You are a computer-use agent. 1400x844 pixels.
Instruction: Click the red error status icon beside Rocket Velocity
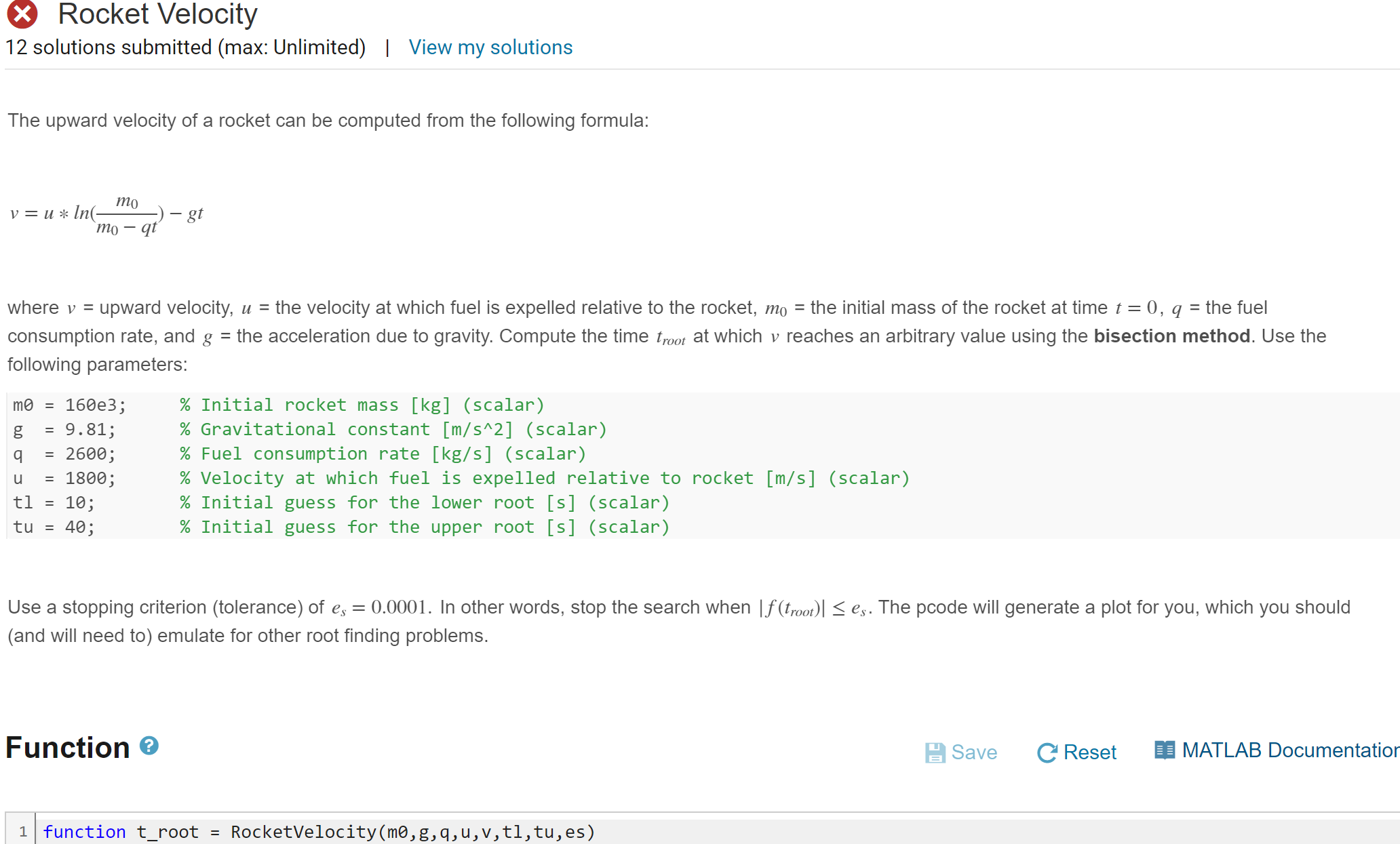[22, 14]
